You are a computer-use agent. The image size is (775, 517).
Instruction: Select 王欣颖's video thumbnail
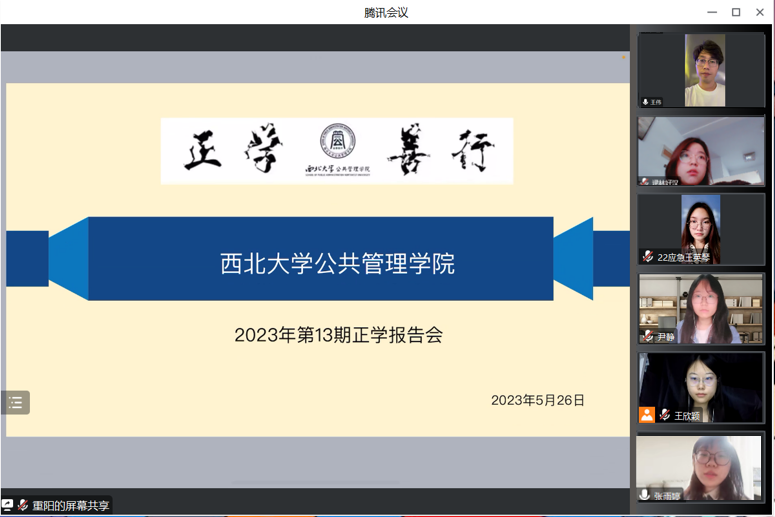click(x=701, y=385)
